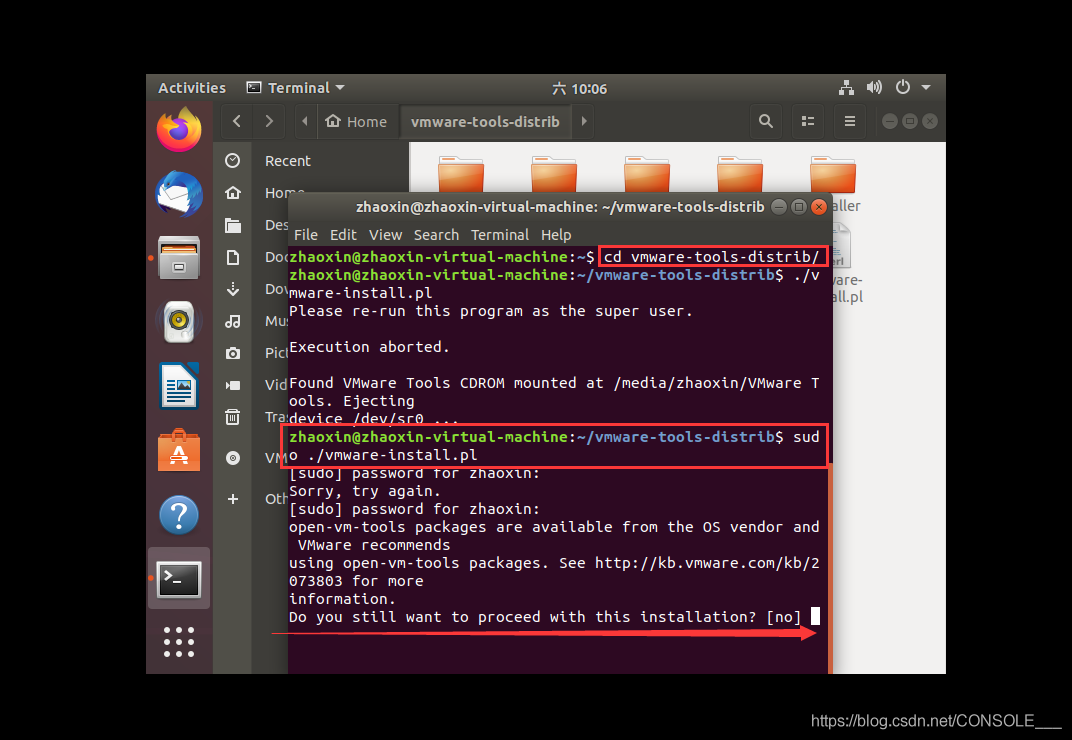Screen dimensions: 1072x740
Task: Open the terminal File menu
Action: click(x=306, y=235)
